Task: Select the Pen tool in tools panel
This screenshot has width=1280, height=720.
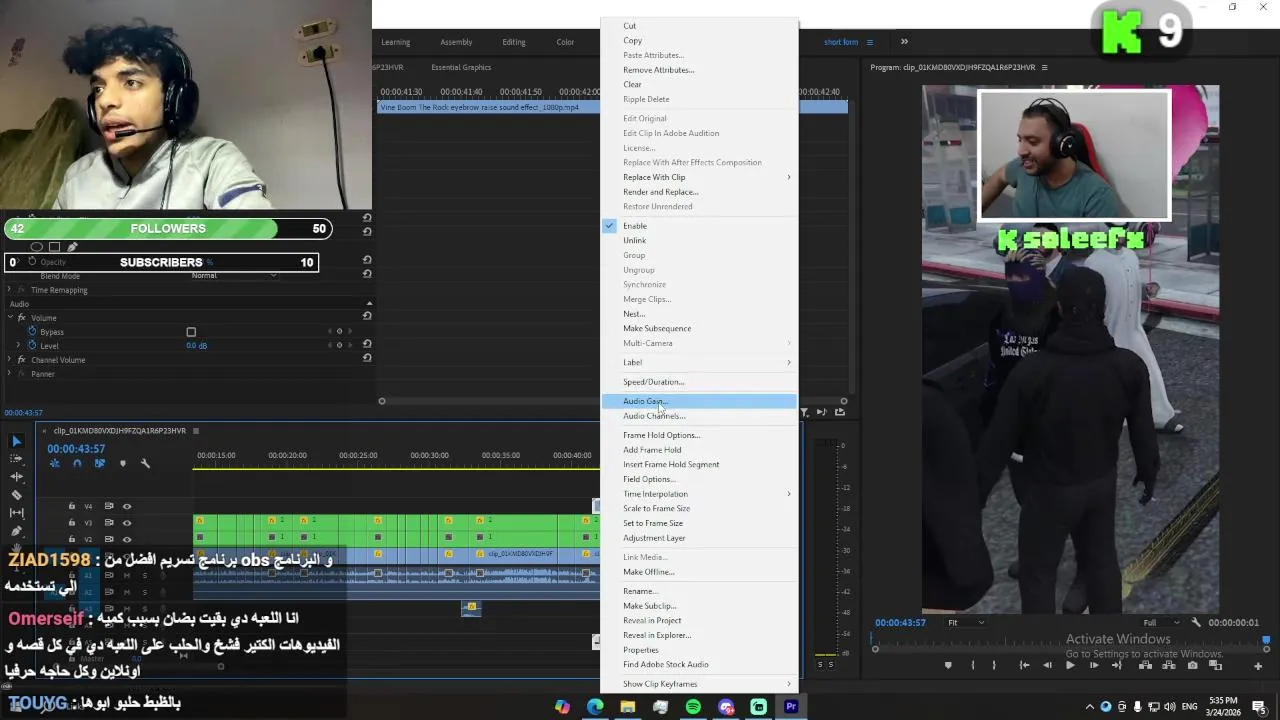Action: [x=16, y=530]
